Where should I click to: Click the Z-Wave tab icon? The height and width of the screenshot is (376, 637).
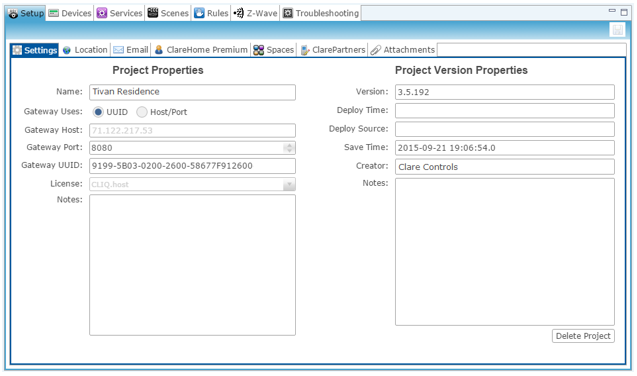click(x=238, y=13)
